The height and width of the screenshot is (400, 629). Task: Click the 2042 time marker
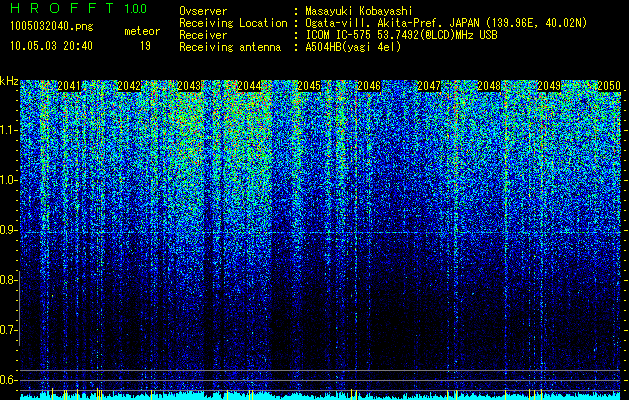pos(129,86)
